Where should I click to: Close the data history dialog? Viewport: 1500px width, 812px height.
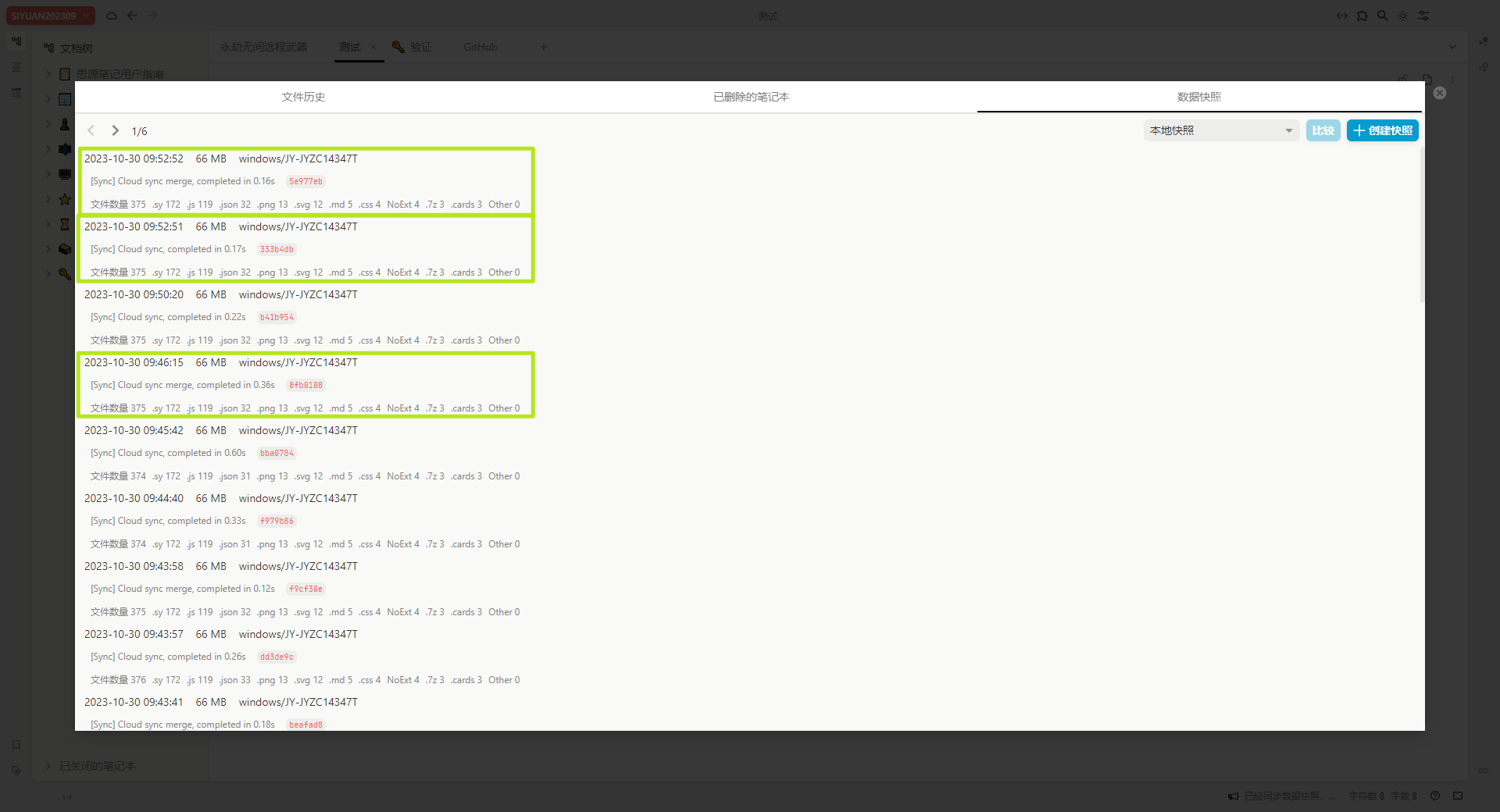point(1440,93)
